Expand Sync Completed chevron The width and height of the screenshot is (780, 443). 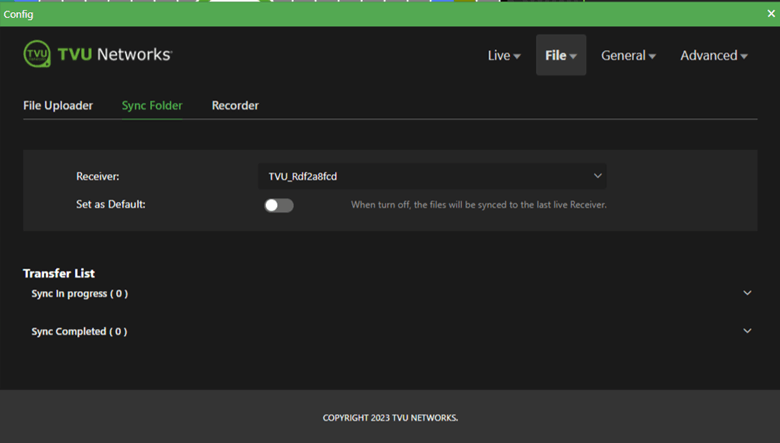coord(747,331)
